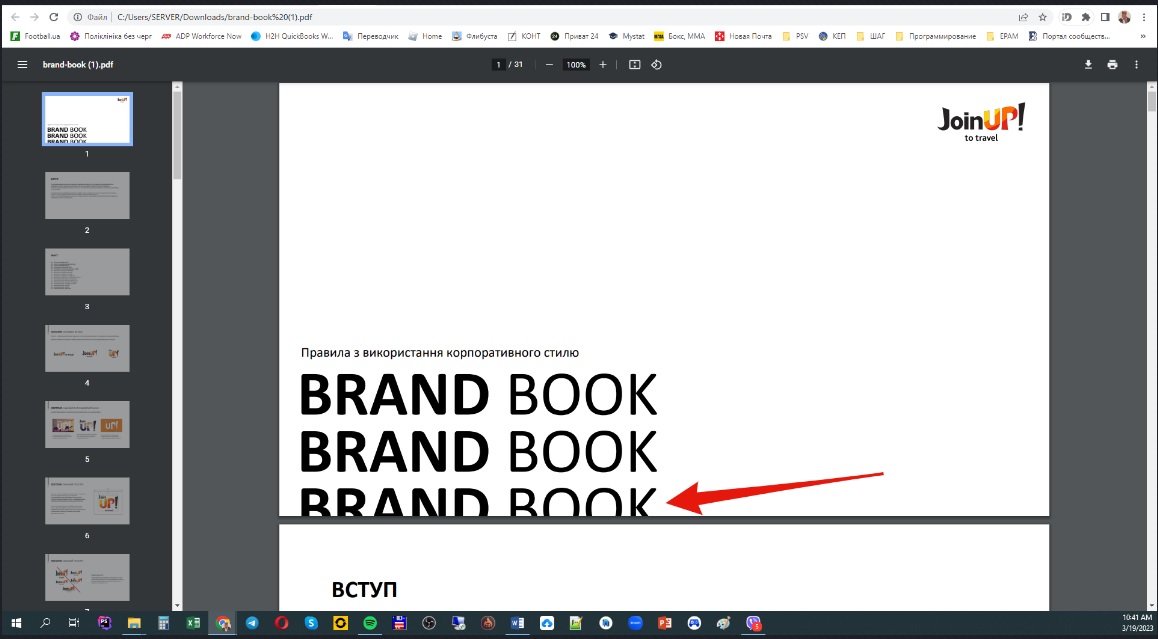Print the PDF document
1158x639 pixels.
tap(1112, 65)
